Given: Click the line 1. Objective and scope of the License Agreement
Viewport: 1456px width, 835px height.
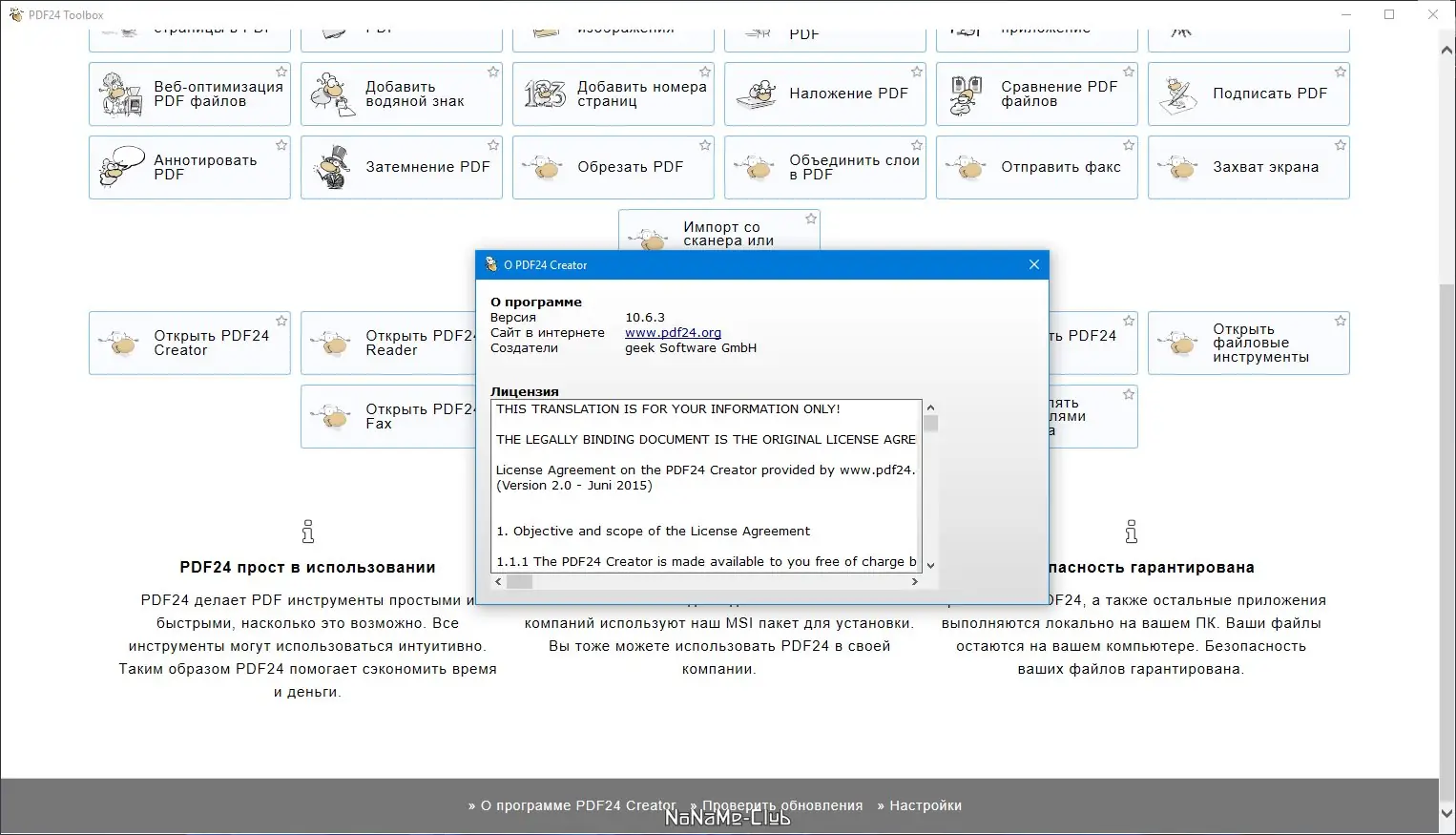Looking at the screenshot, I should (653, 532).
